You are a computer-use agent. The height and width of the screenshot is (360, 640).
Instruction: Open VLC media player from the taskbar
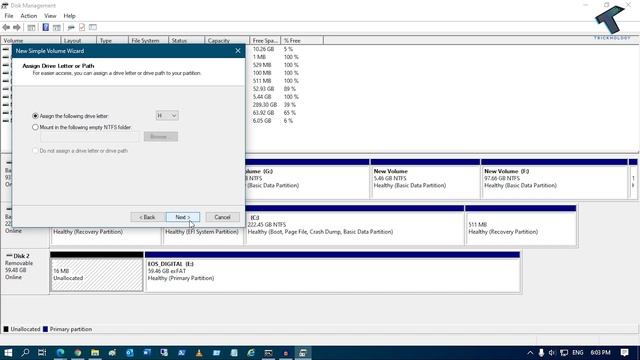[199, 353]
